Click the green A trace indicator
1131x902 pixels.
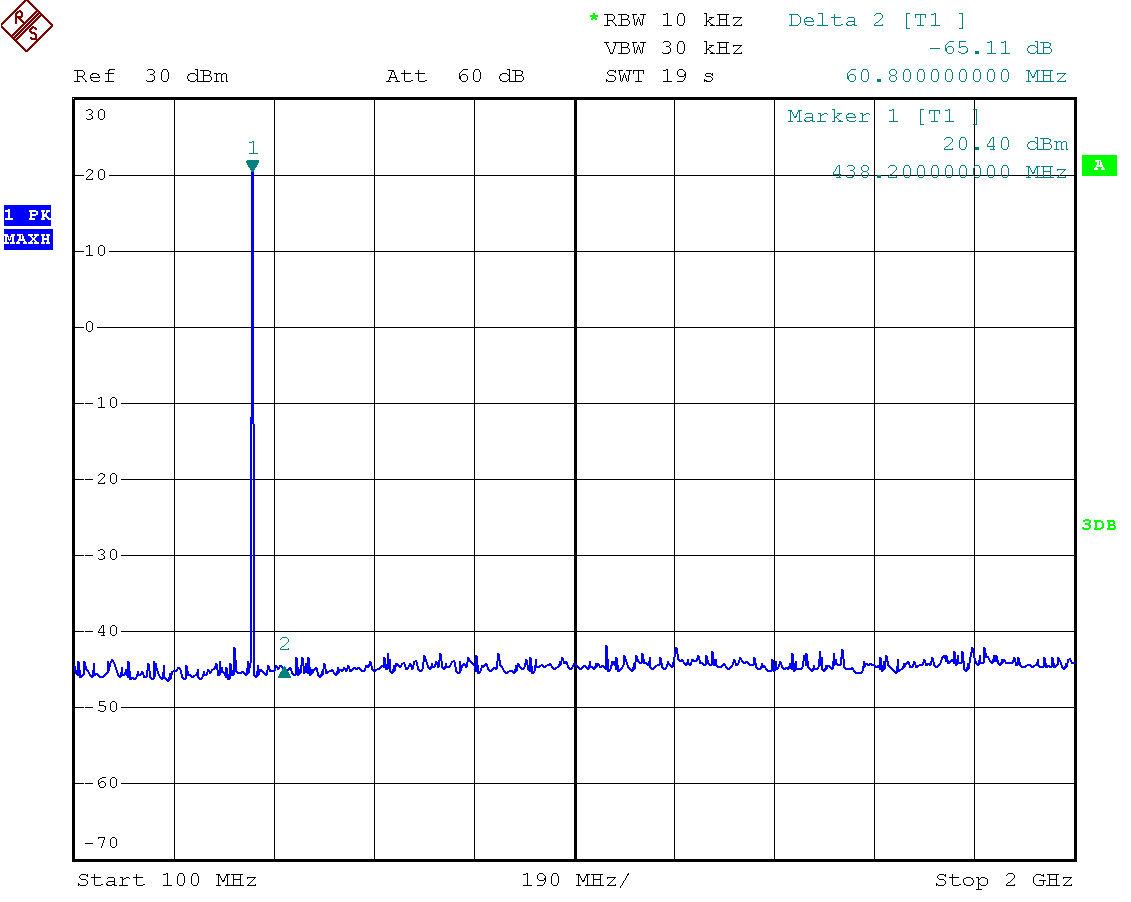tap(1099, 166)
